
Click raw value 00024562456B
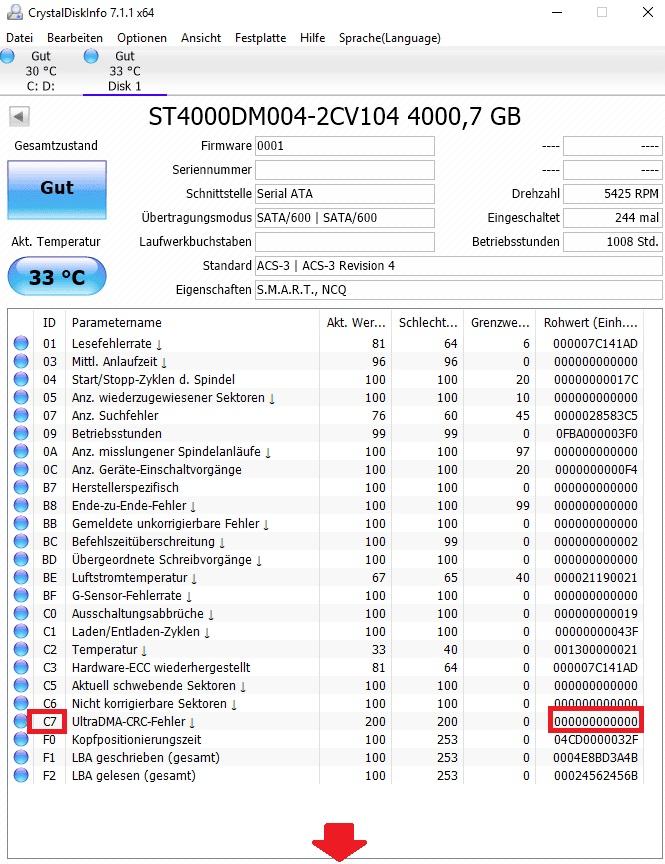coord(596,775)
